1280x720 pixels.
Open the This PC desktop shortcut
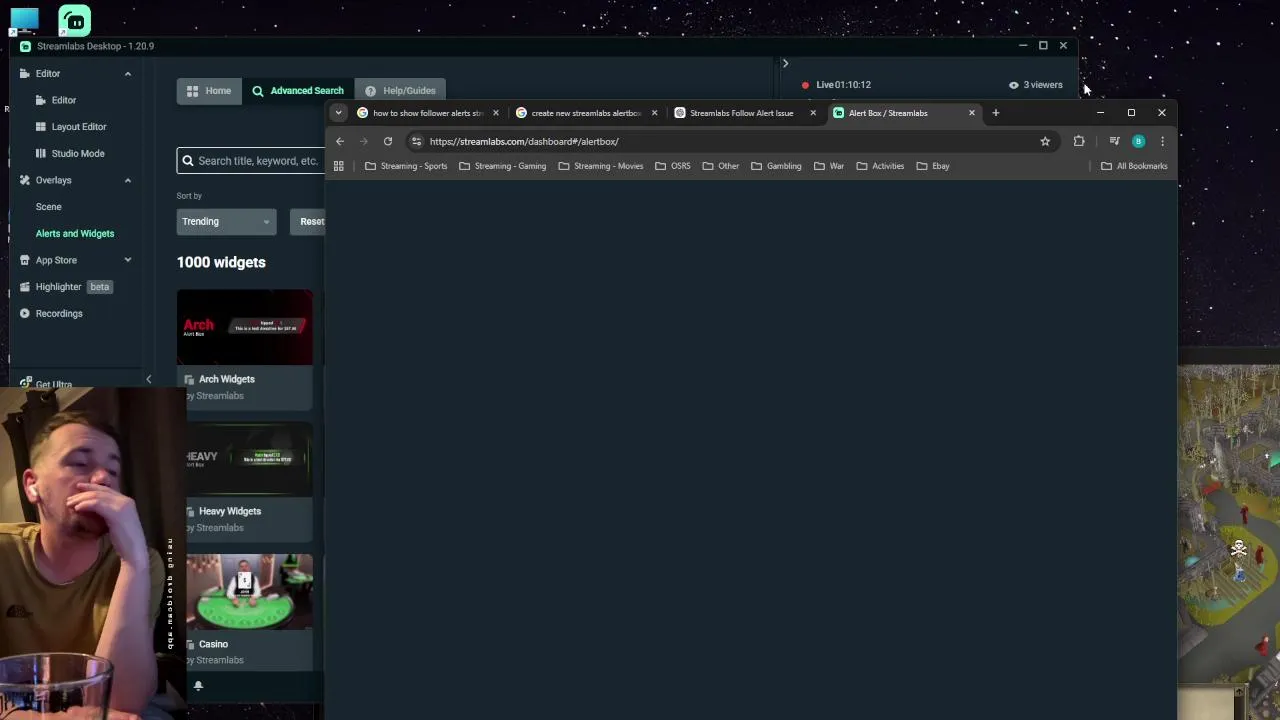point(24,19)
